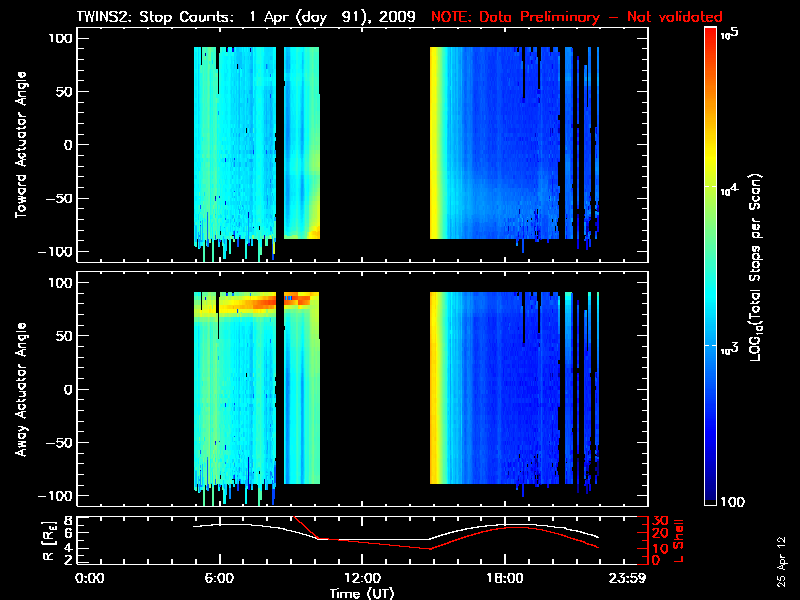
Task: Click the 18:00 time tick label
Action: pyautogui.click(x=504, y=579)
